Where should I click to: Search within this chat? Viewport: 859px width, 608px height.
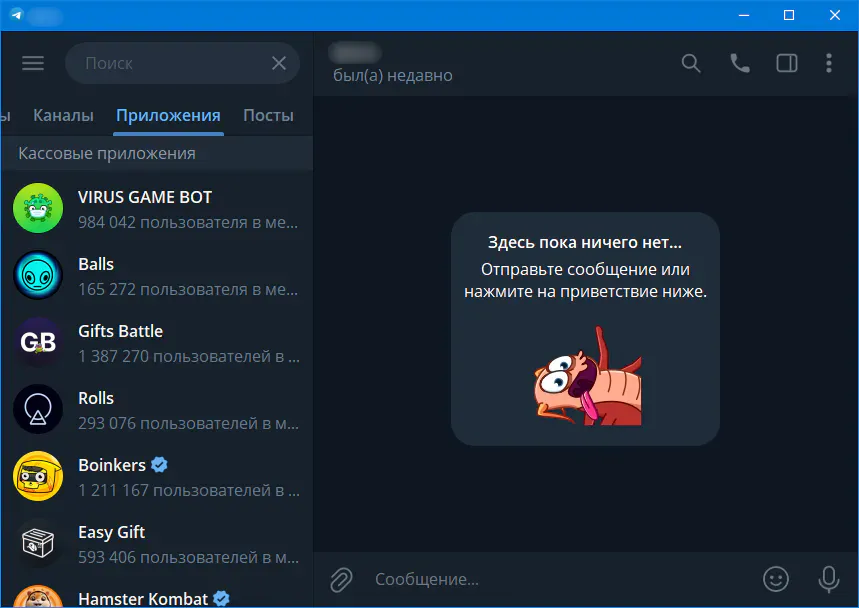click(x=691, y=64)
